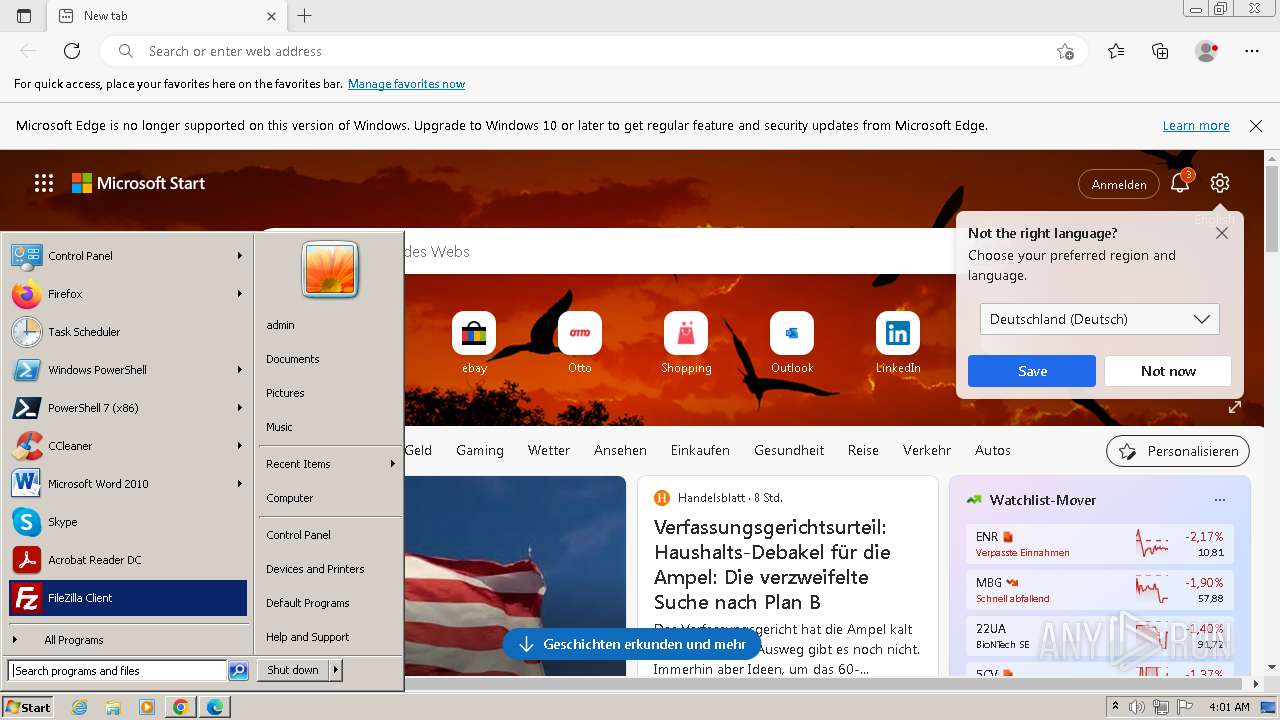Click the Anmelden sign-in button
The width and height of the screenshot is (1280, 720).
[x=1119, y=184]
